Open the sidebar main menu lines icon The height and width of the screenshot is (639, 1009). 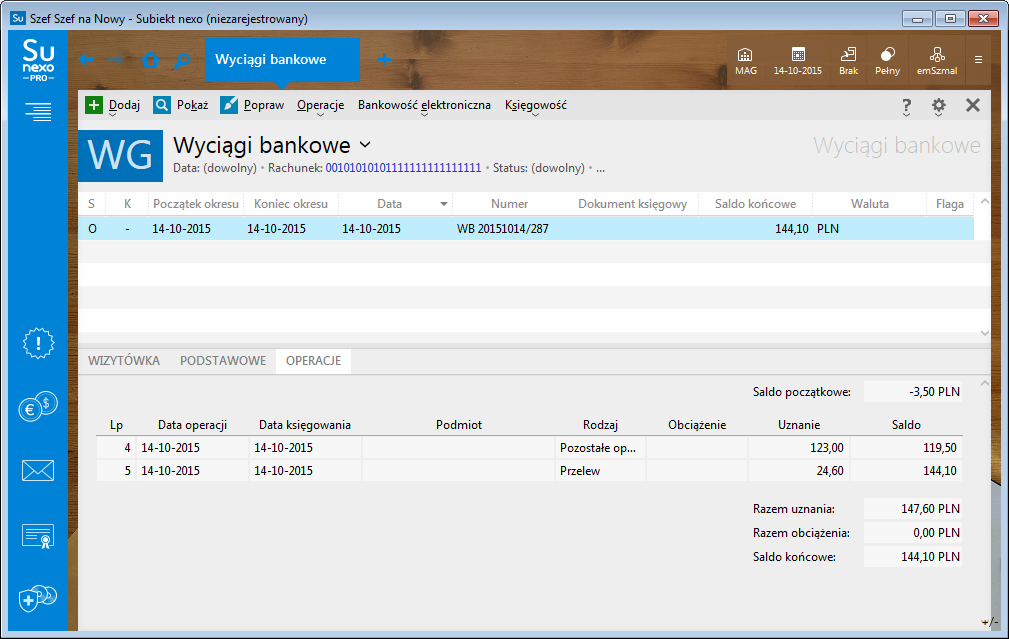click(38, 112)
